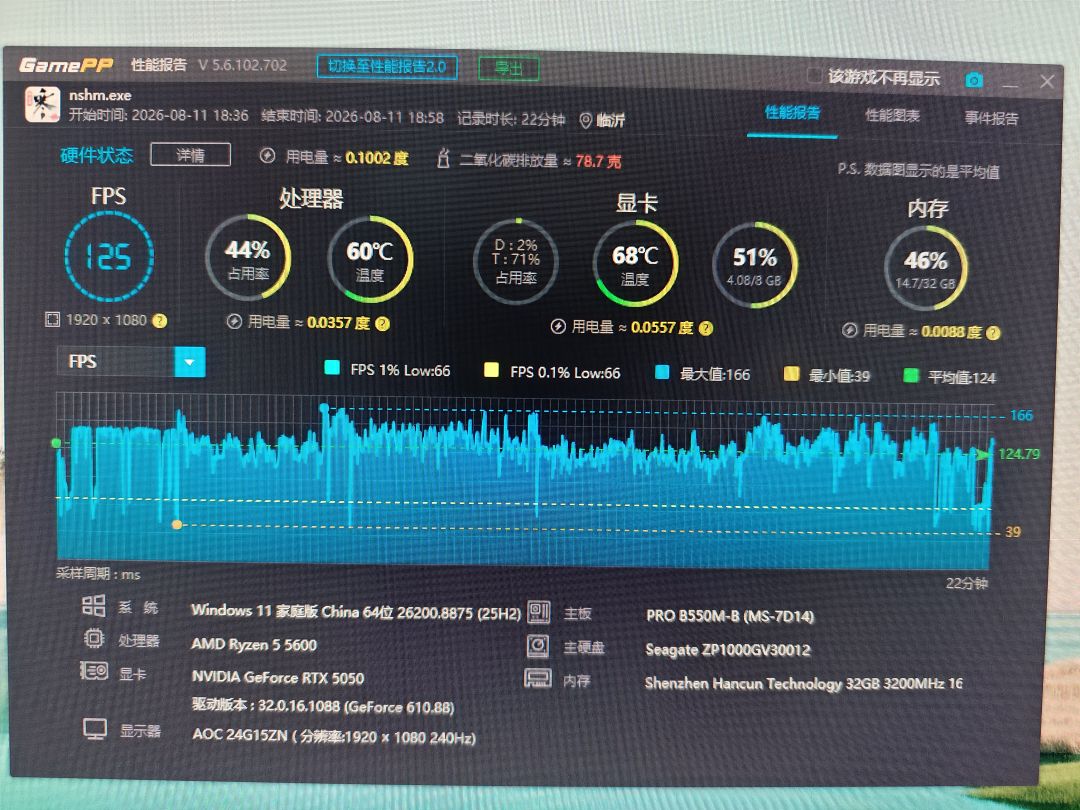Image resolution: width=1080 pixels, height=810 pixels.
Task: Click the nshm.exe game icon
Action: [42, 104]
